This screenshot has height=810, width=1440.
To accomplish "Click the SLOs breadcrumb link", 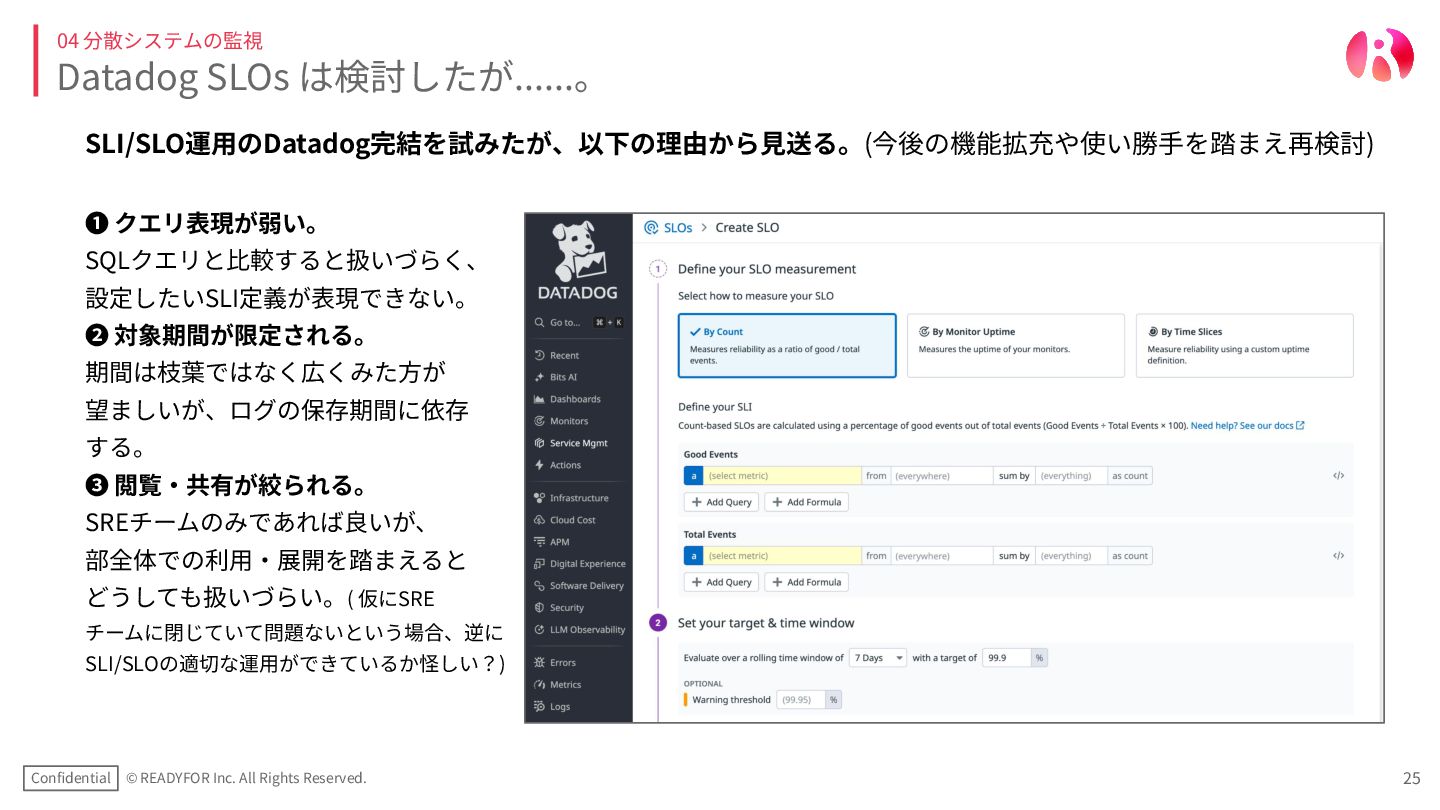I will coord(678,228).
